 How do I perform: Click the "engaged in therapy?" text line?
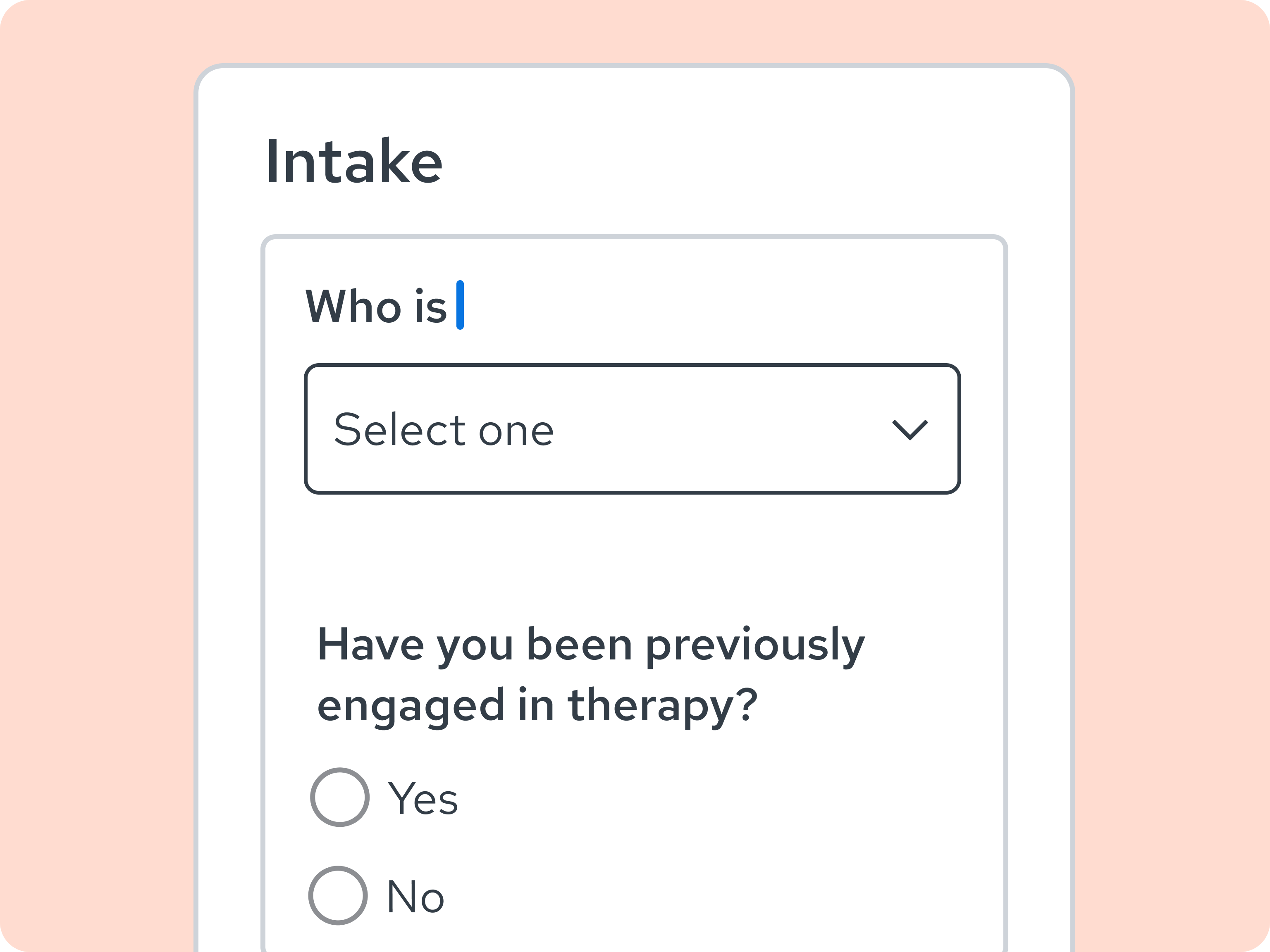pos(537,707)
